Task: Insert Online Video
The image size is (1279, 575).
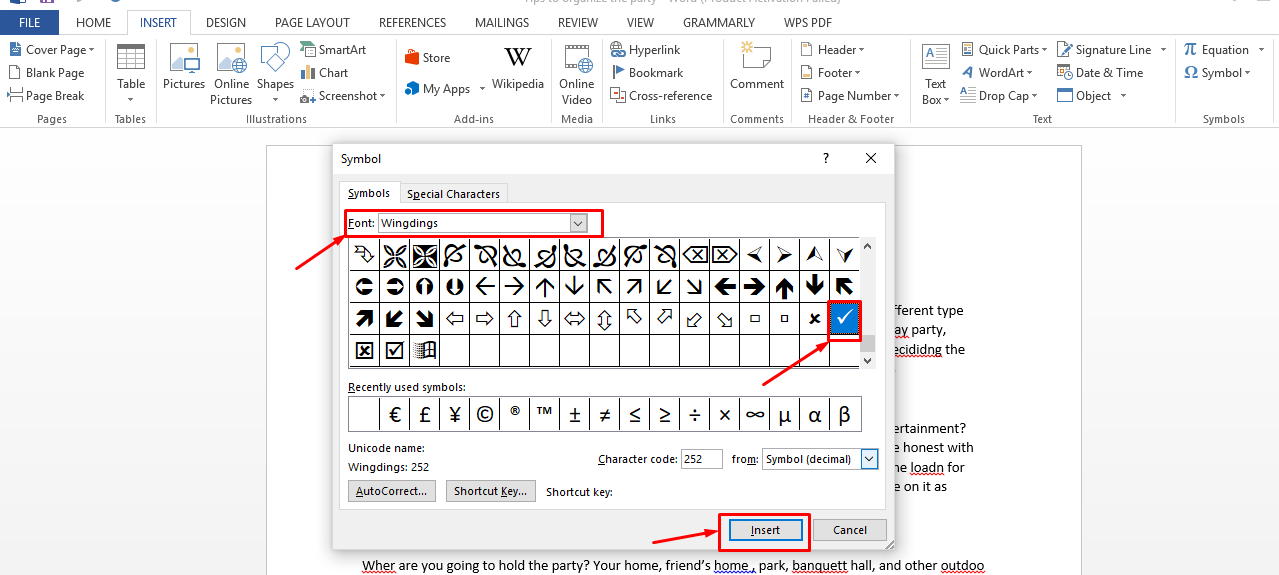Action: click(577, 74)
